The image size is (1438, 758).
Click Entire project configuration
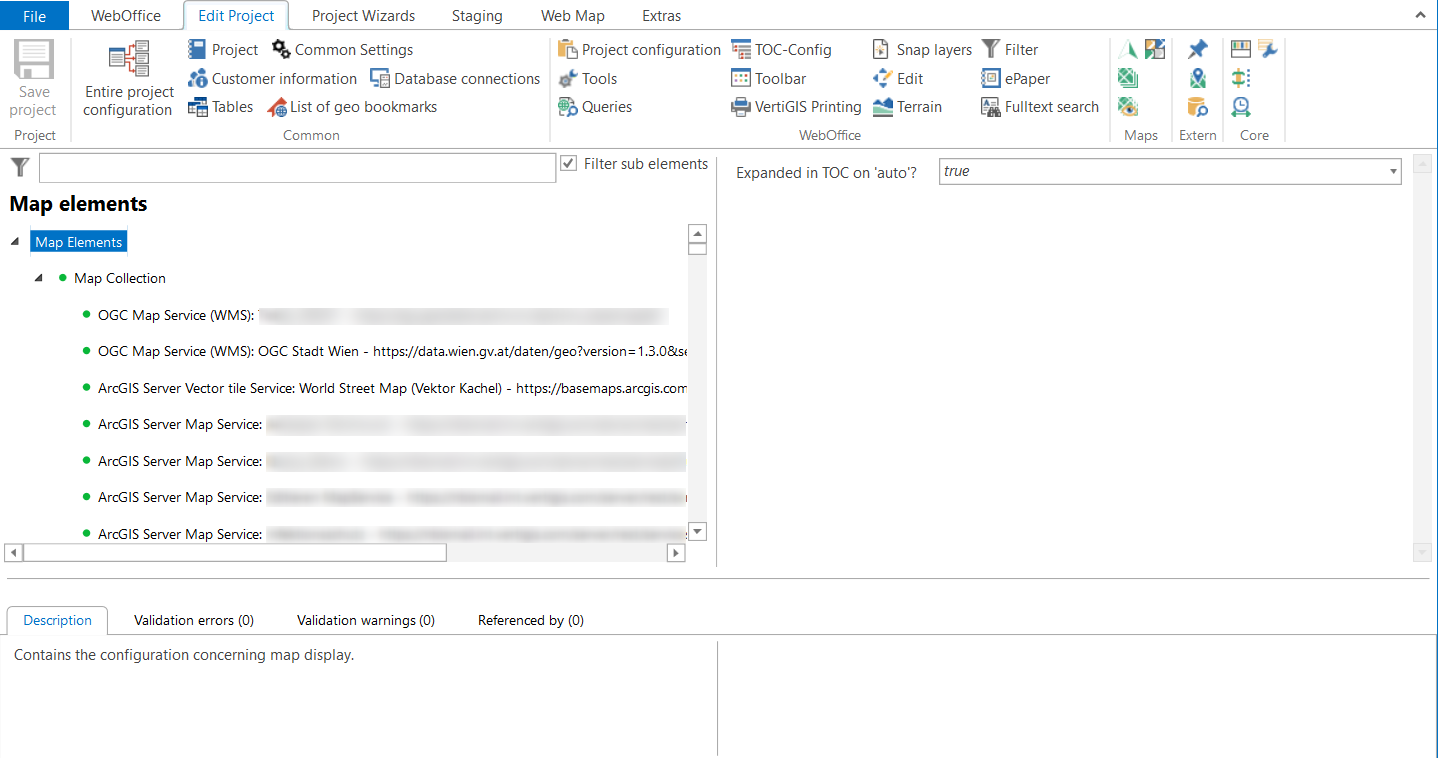tap(127, 78)
